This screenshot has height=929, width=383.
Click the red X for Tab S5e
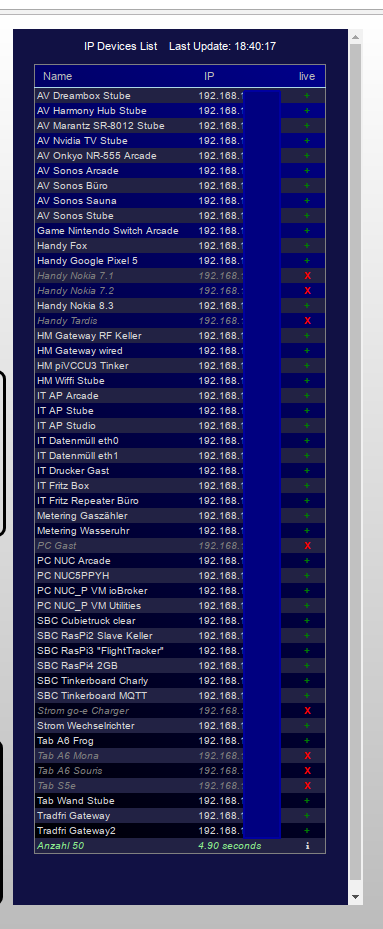click(307, 786)
